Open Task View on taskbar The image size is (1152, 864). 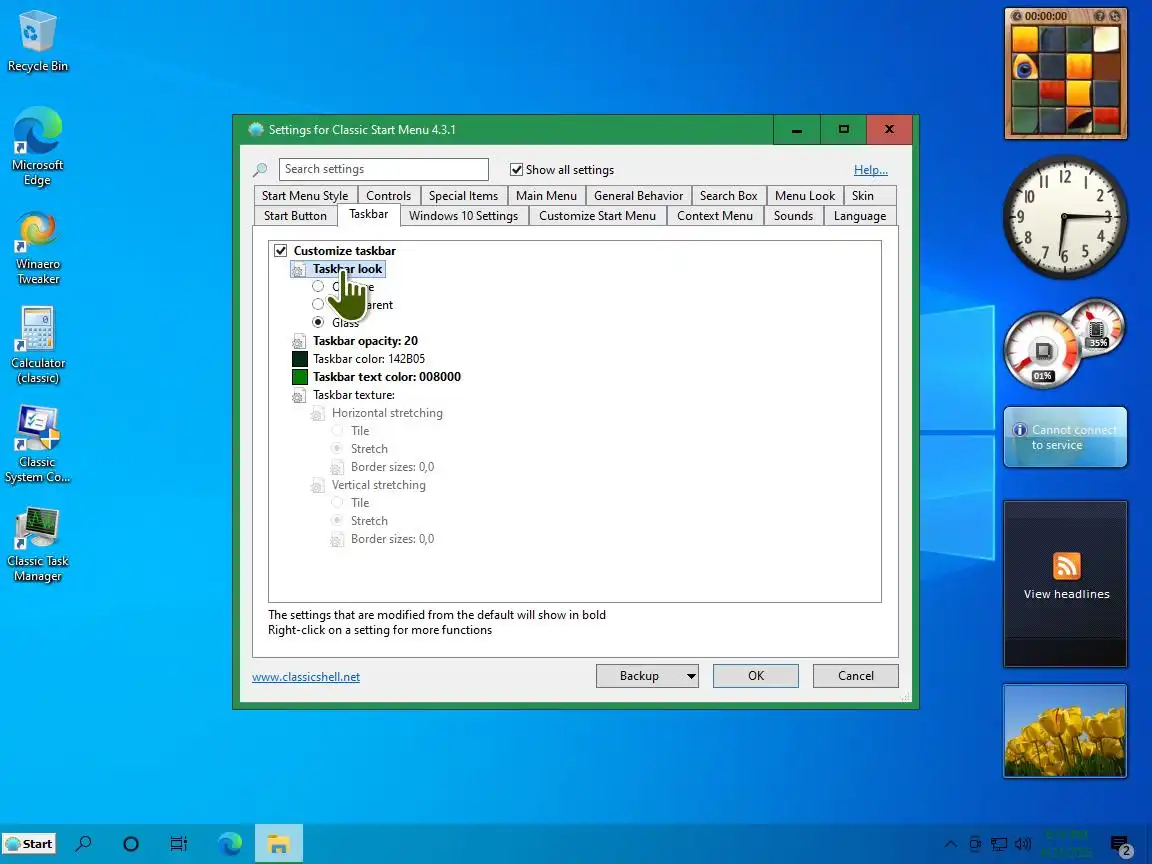[179, 843]
